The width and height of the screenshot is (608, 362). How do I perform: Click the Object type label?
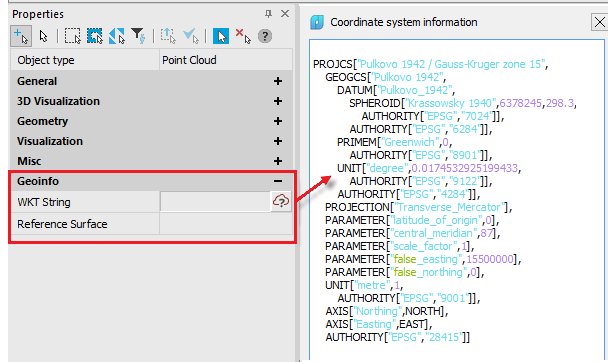(x=46, y=60)
